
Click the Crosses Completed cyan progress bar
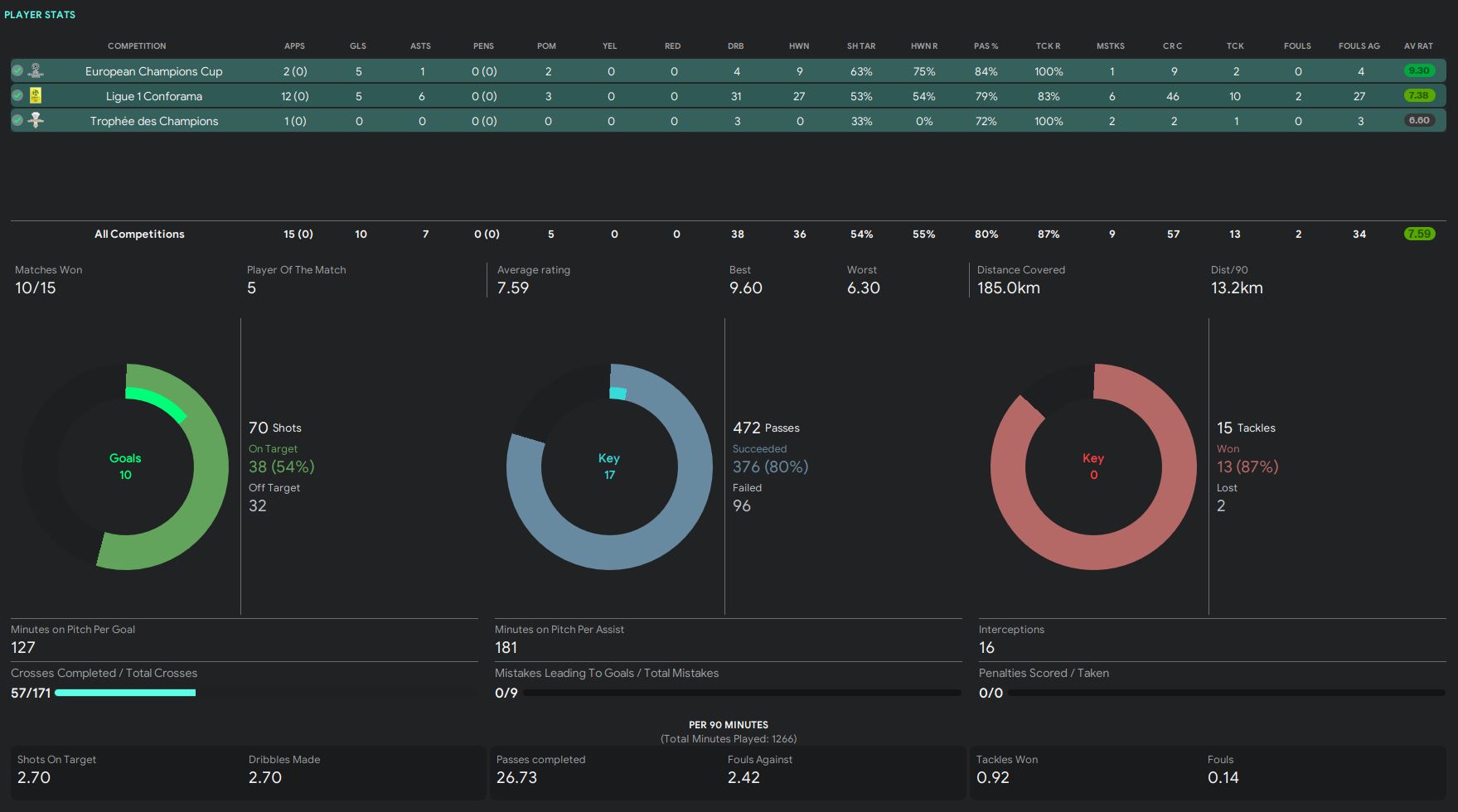[x=125, y=693]
